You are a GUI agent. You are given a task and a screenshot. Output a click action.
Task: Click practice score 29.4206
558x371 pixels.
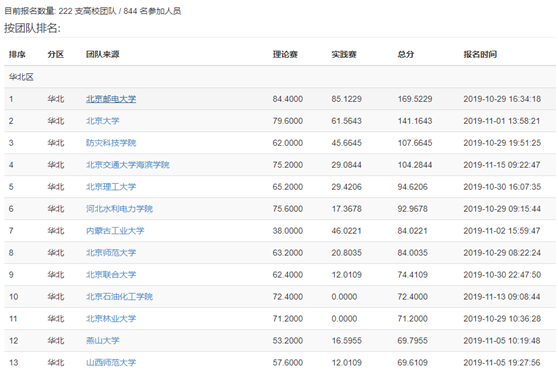[x=347, y=187]
